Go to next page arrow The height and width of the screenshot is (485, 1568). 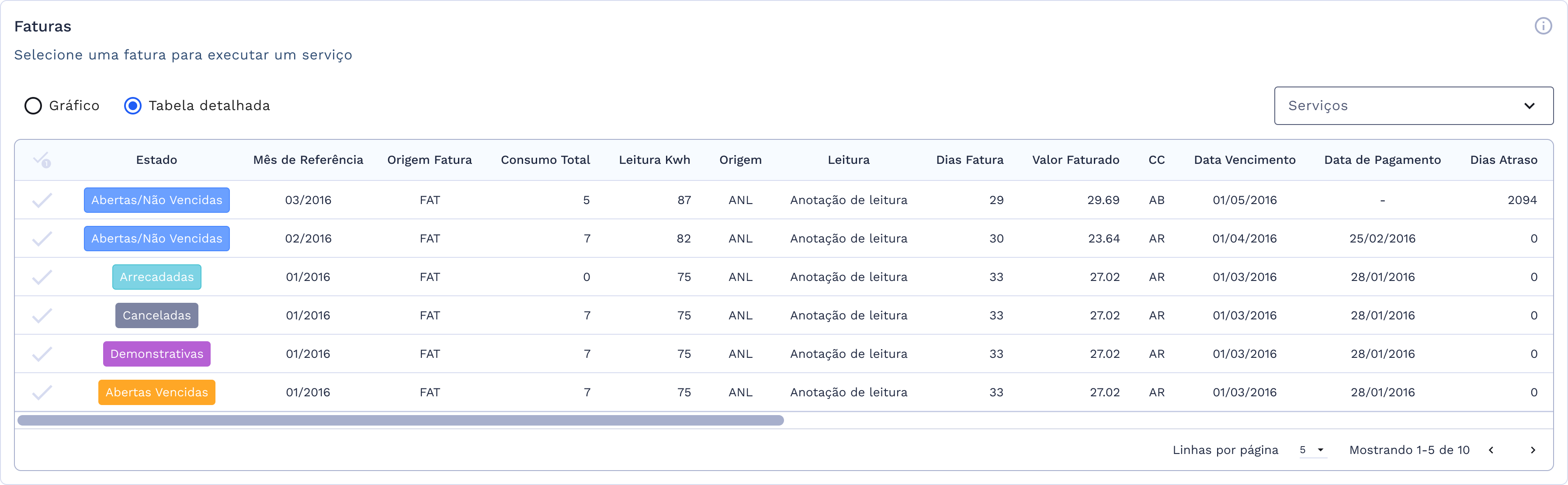pos(1533,450)
